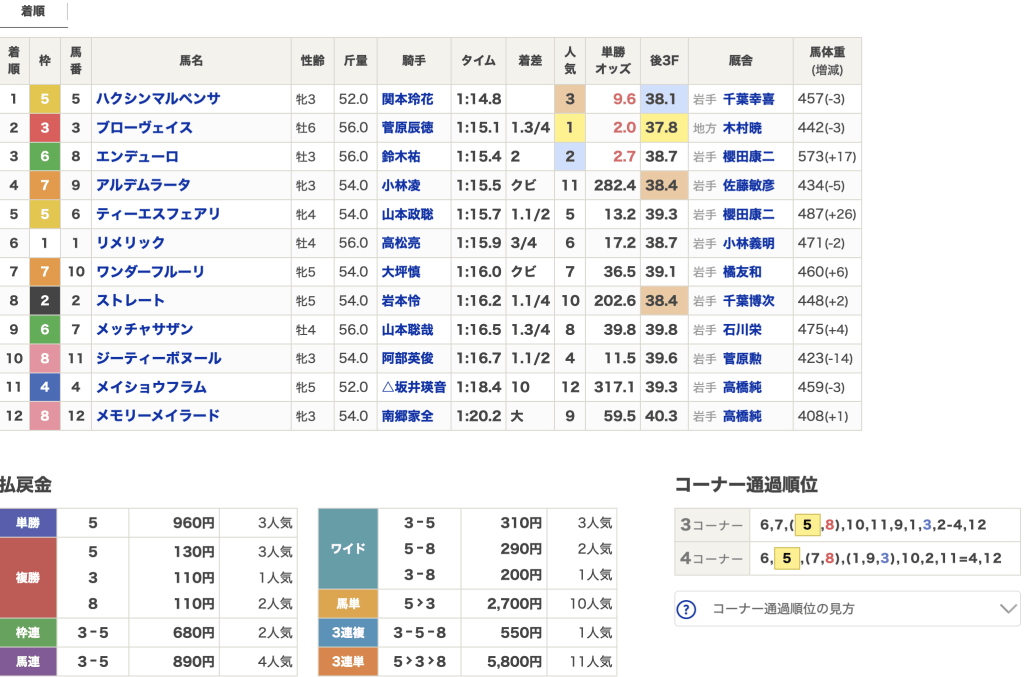The height and width of the screenshot is (677, 1024).
Task: Select the 馬連 payout label
Action: coord(28,661)
